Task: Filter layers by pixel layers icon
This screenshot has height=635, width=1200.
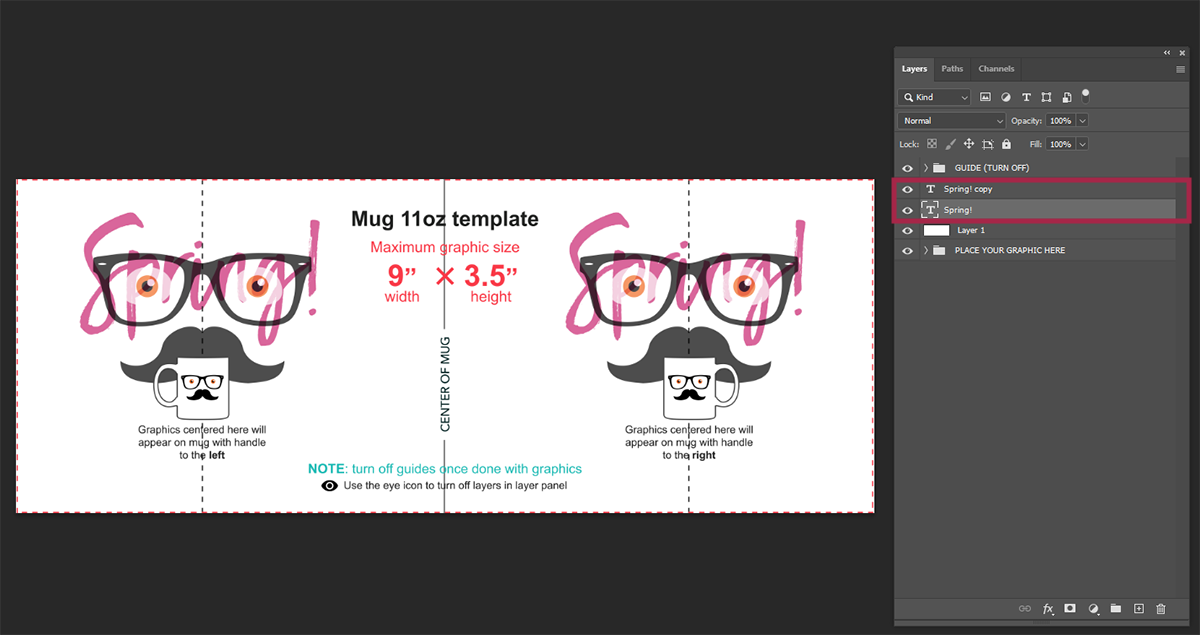Action: (986, 96)
